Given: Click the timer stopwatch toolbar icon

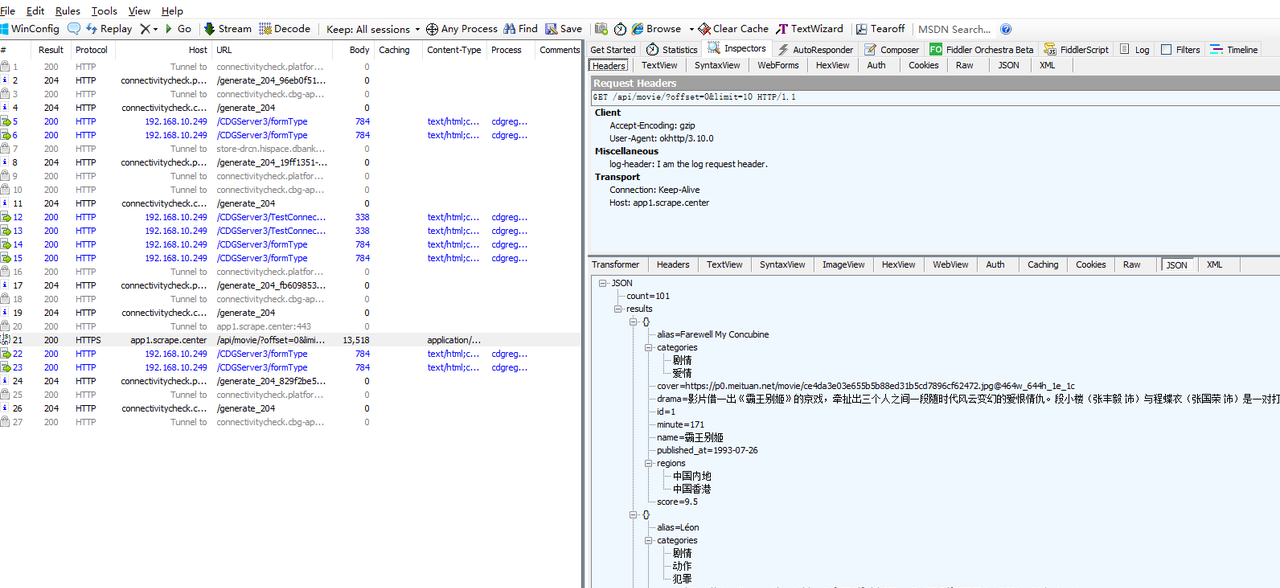Looking at the screenshot, I should [x=620, y=29].
